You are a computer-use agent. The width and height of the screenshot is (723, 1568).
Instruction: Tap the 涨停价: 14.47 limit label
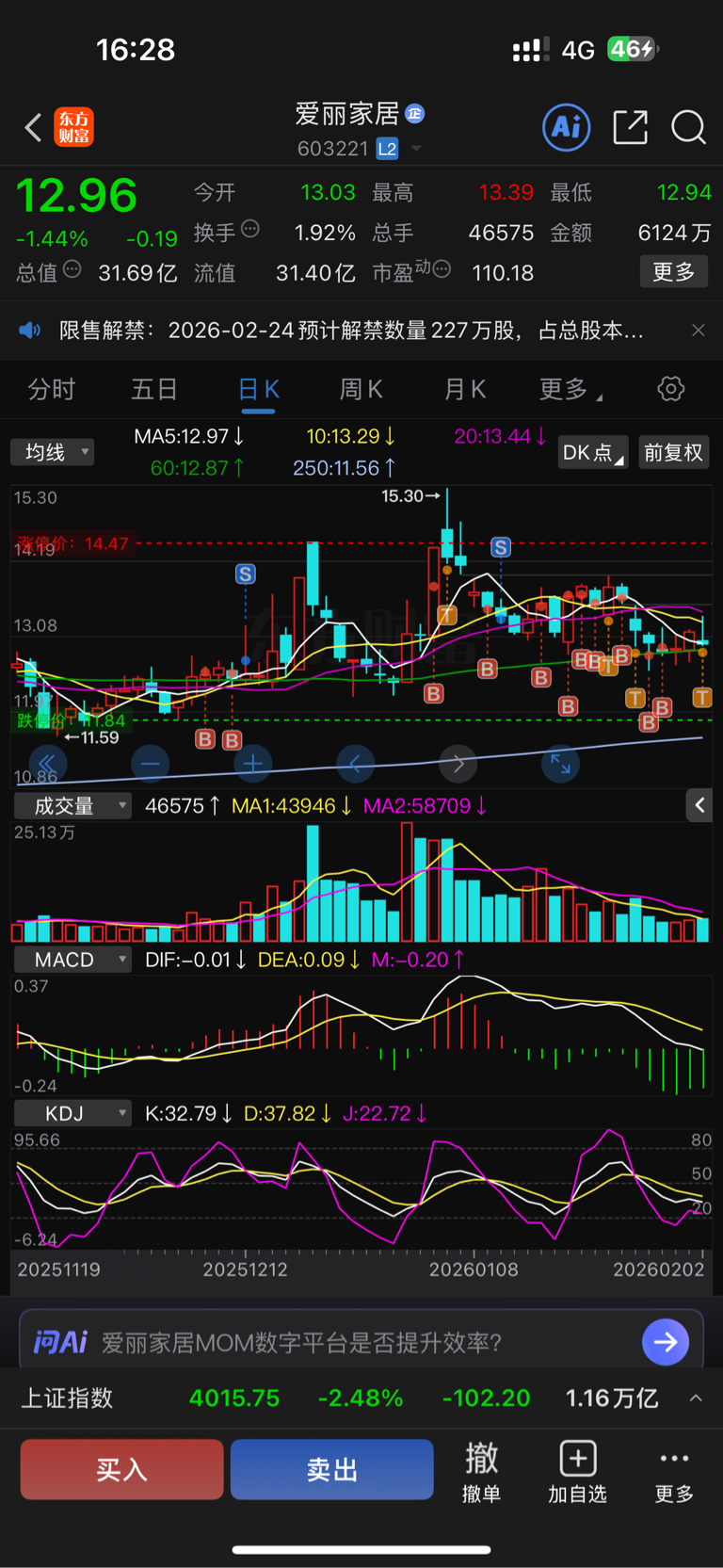(x=72, y=543)
